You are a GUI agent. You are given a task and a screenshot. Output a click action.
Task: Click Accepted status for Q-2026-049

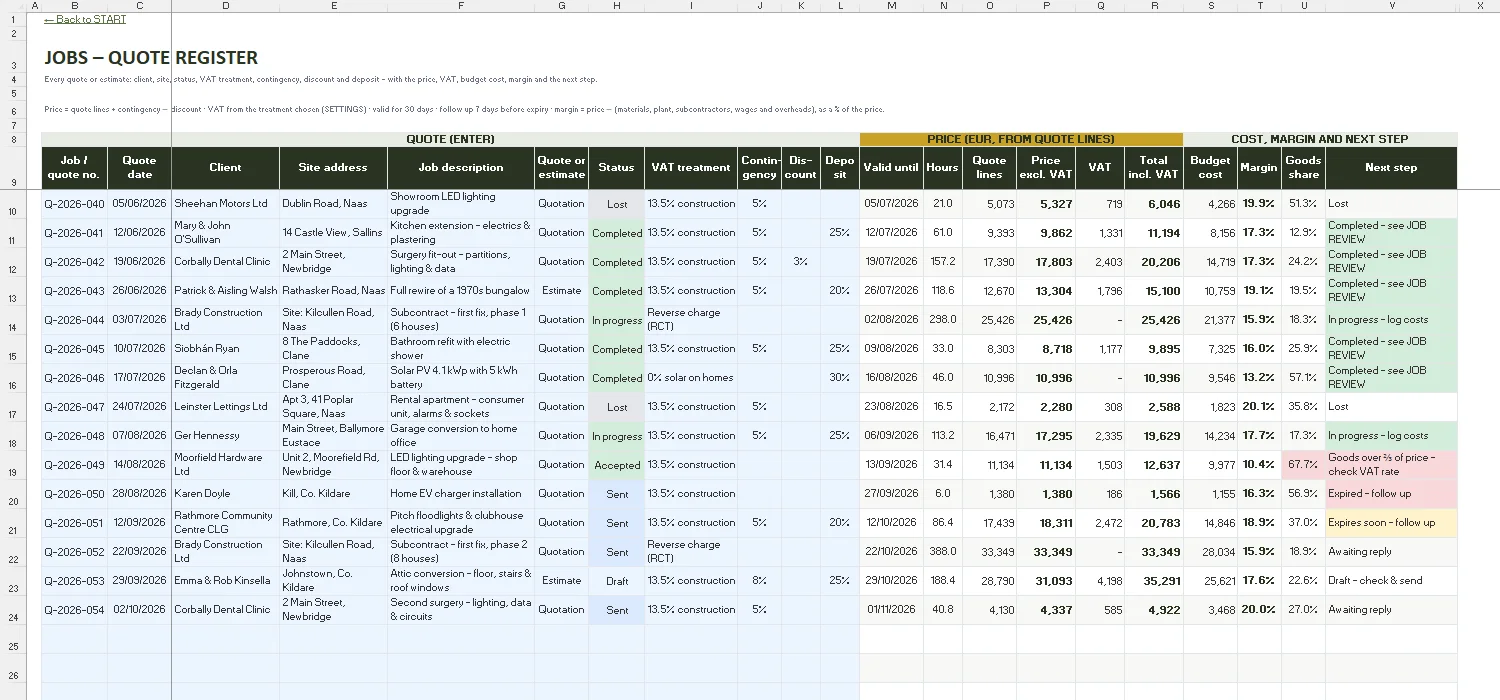pyautogui.click(x=617, y=465)
